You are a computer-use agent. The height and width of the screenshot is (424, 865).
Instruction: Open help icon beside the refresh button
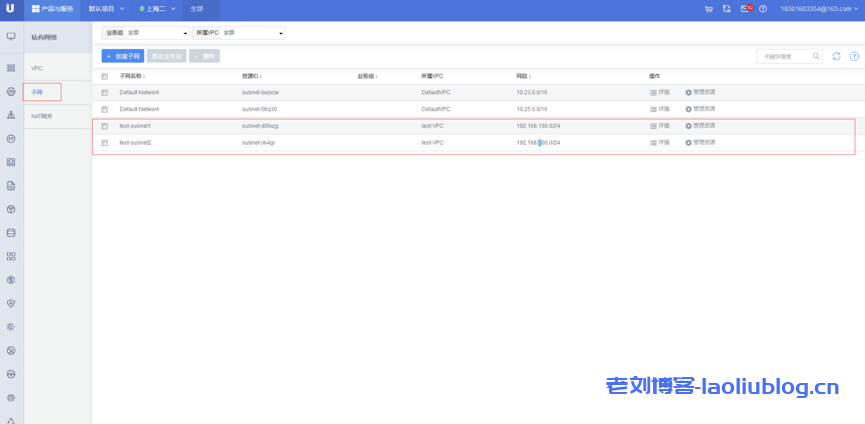coord(853,56)
